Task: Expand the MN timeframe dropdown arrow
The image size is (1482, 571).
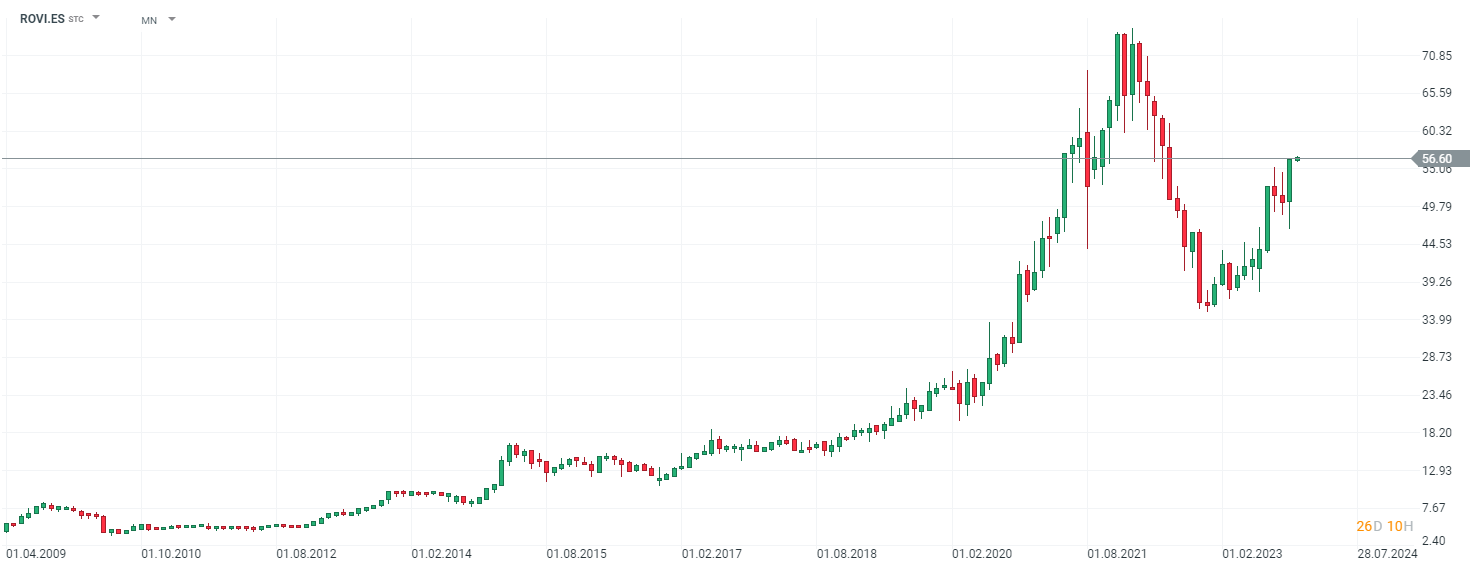Action: [172, 19]
